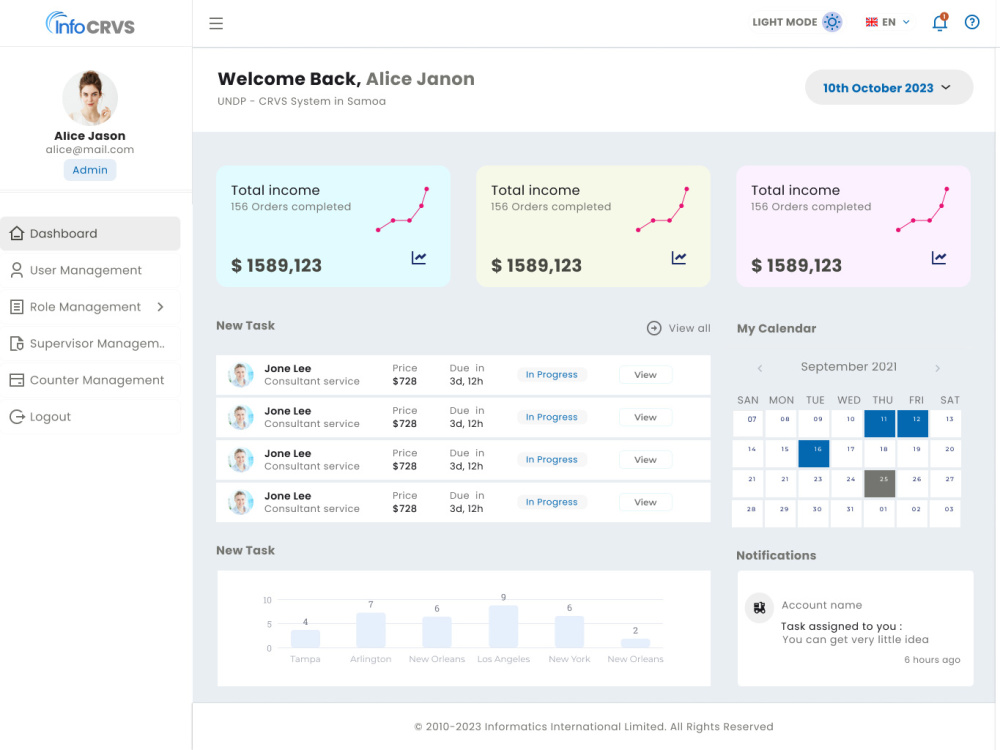1000x750 pixels.
Task: Click In Progress badge on first task row
Action: [552, 375]
